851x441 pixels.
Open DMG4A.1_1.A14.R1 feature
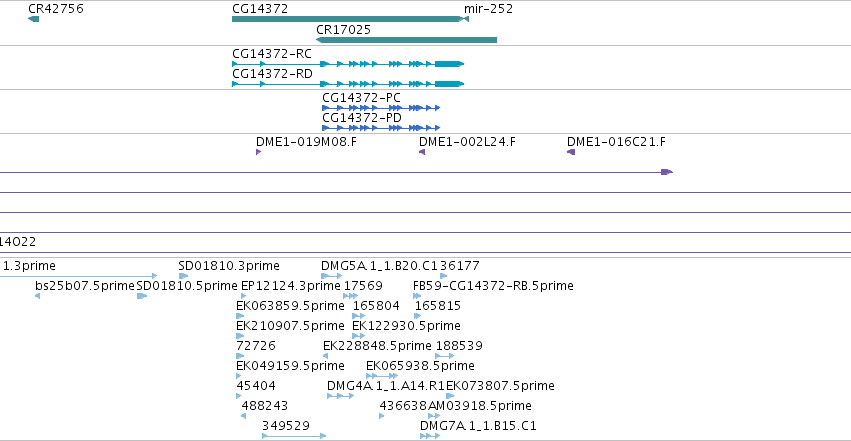(341, 396)
